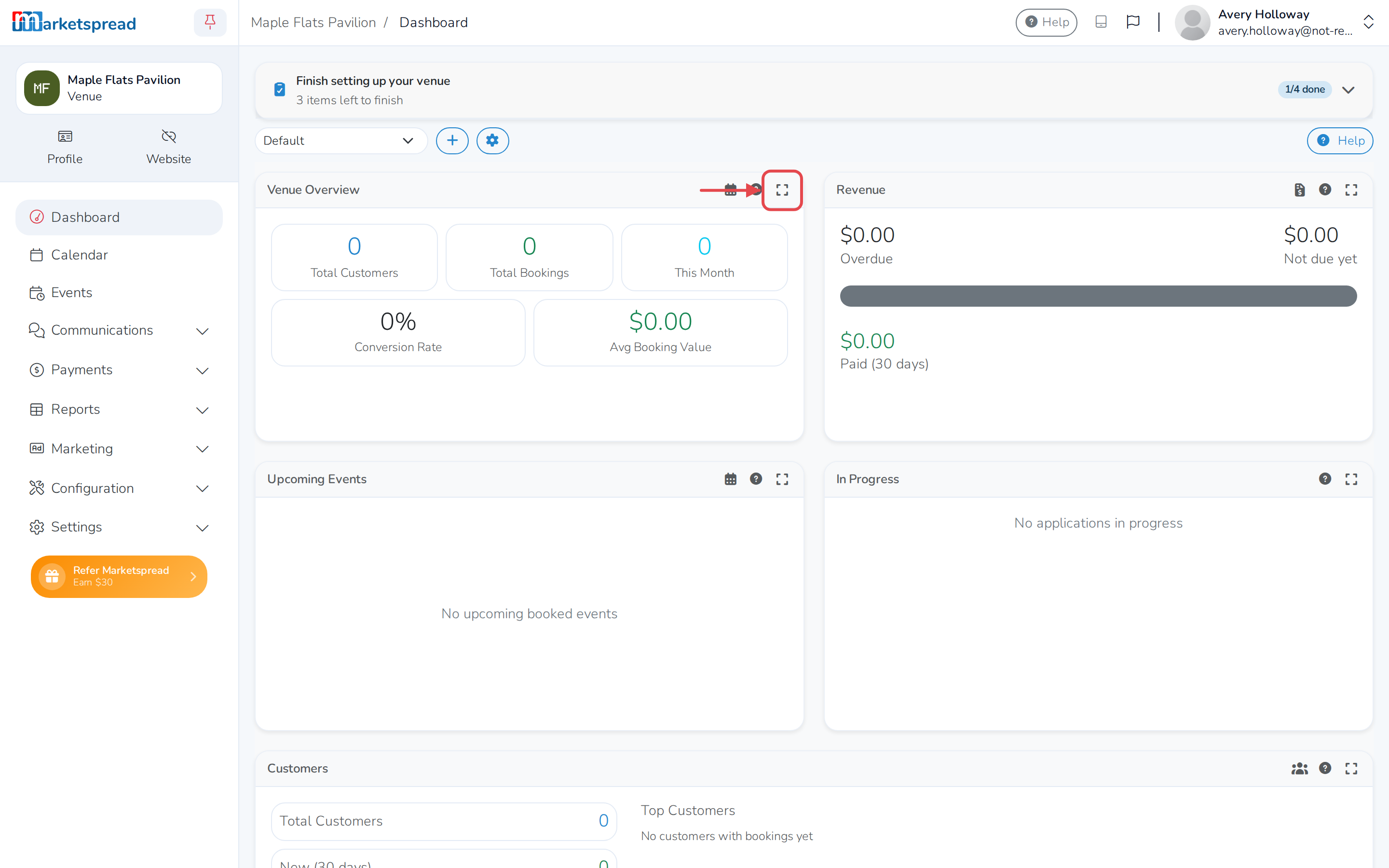Click the blue Help button by dashboard controls
The height and width of the screenshot is (868, 1389).
click(x=1340, y=141)
